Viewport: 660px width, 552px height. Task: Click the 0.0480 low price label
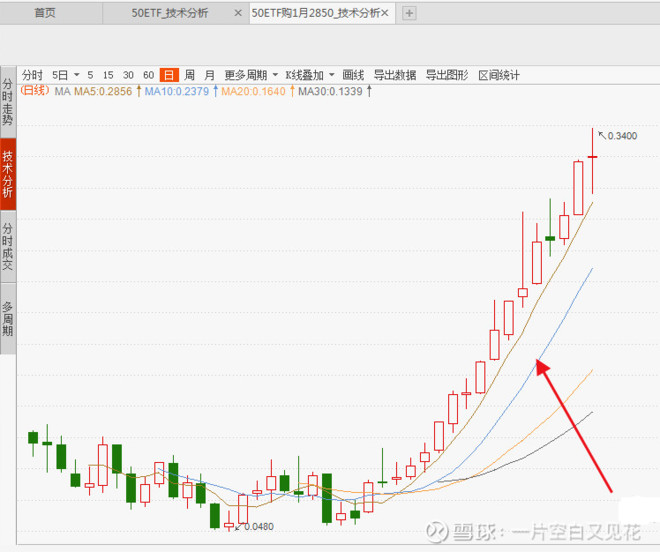[x=258, y=526]
